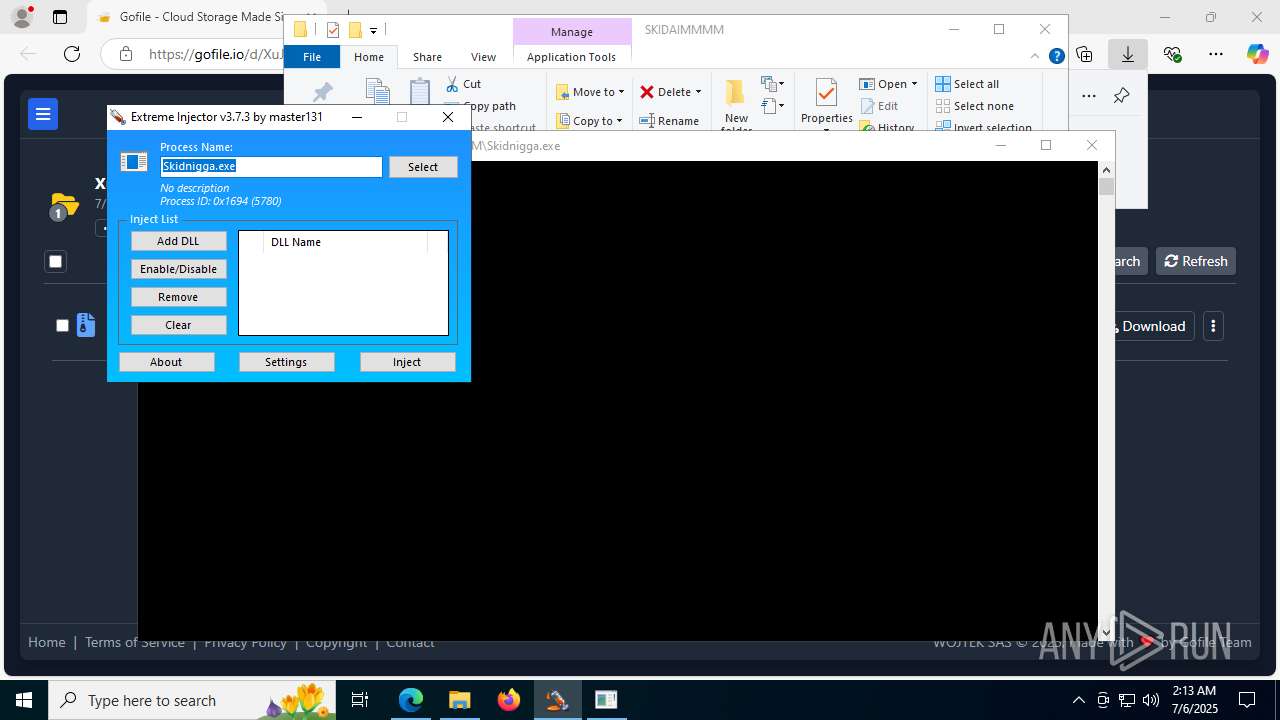Click the Cut scissors icon in Explorer
Image resolution: width=1280 pixels, height=720 pixels.
click(x=452, y=84)
